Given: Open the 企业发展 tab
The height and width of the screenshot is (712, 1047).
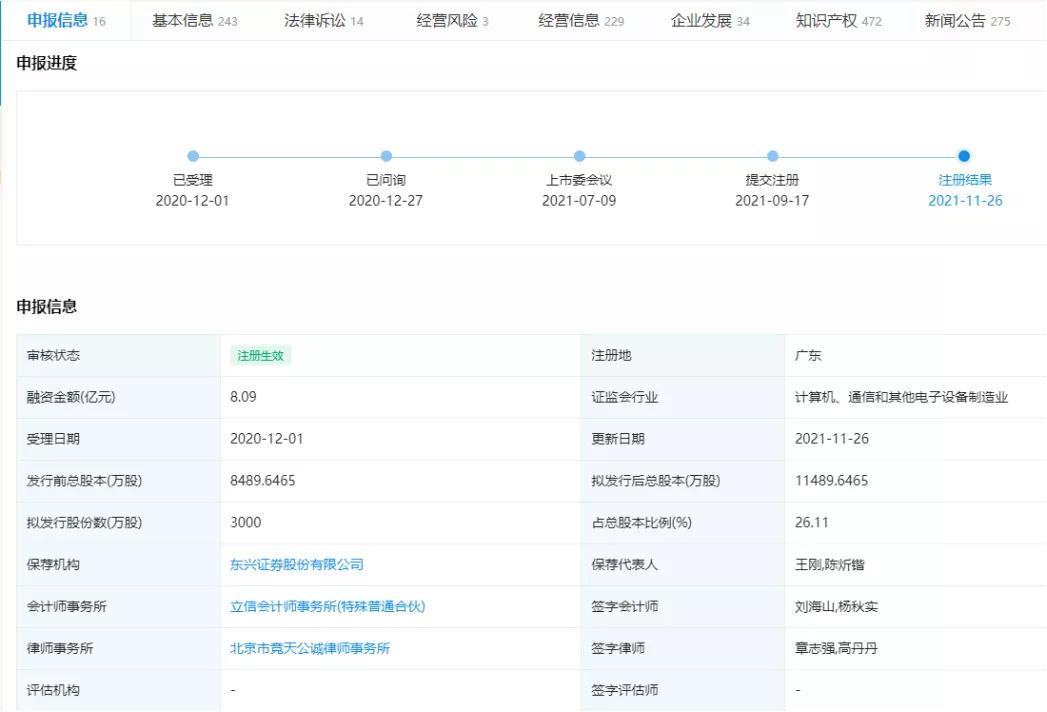Looking at the screenshot, I should pos(704,18).
